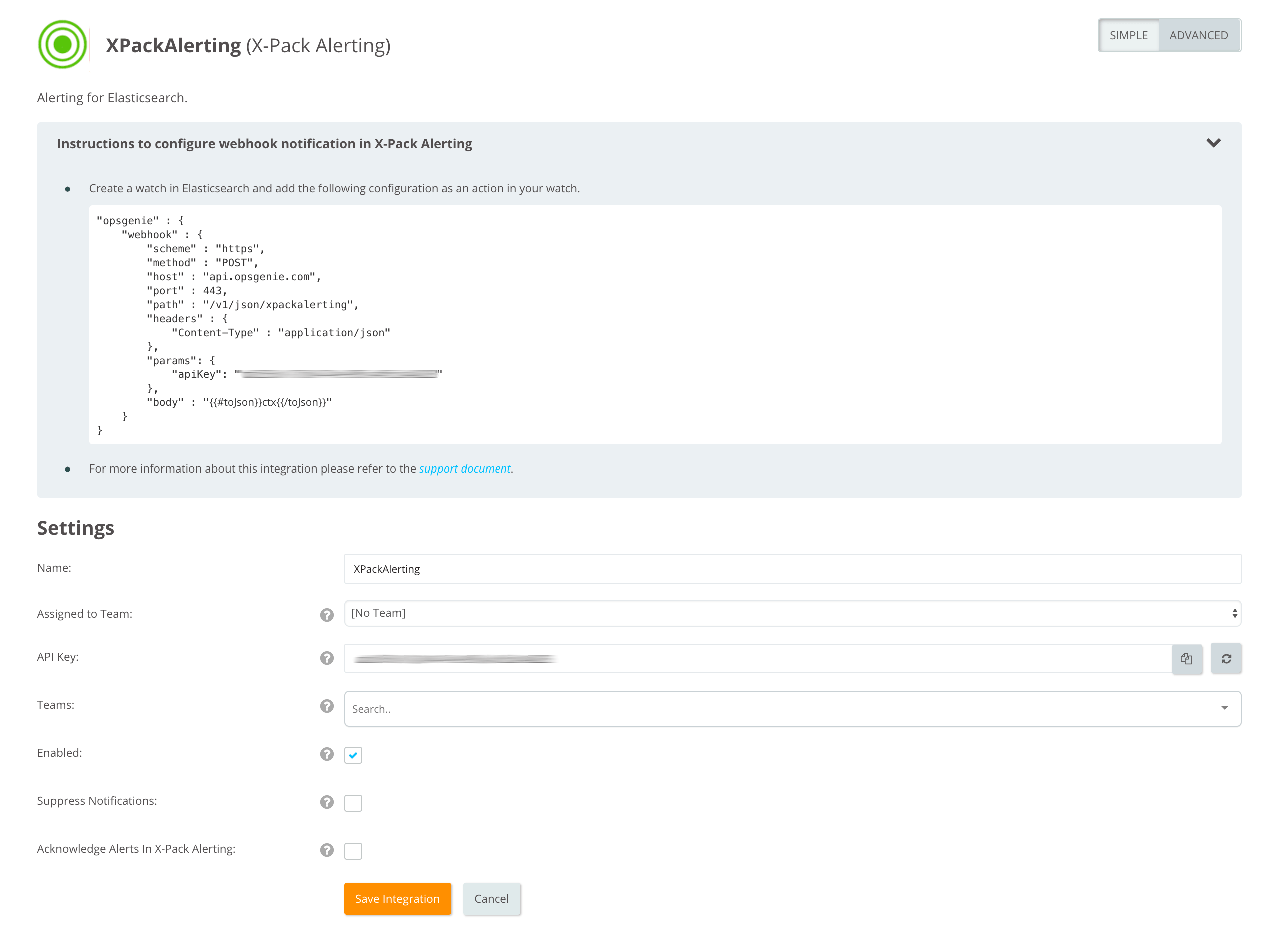1288x937 pixels.
Task: Open help for Suppress Notifications setting
Action: point(327,802)
